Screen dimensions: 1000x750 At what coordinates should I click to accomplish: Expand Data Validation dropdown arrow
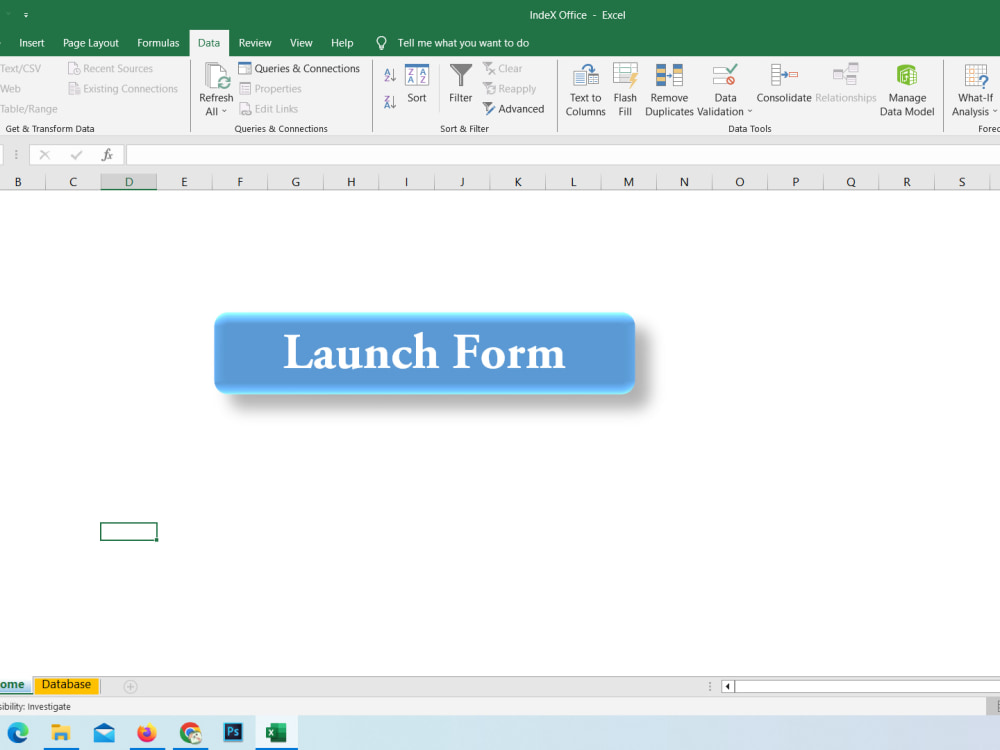click(750, 112)
